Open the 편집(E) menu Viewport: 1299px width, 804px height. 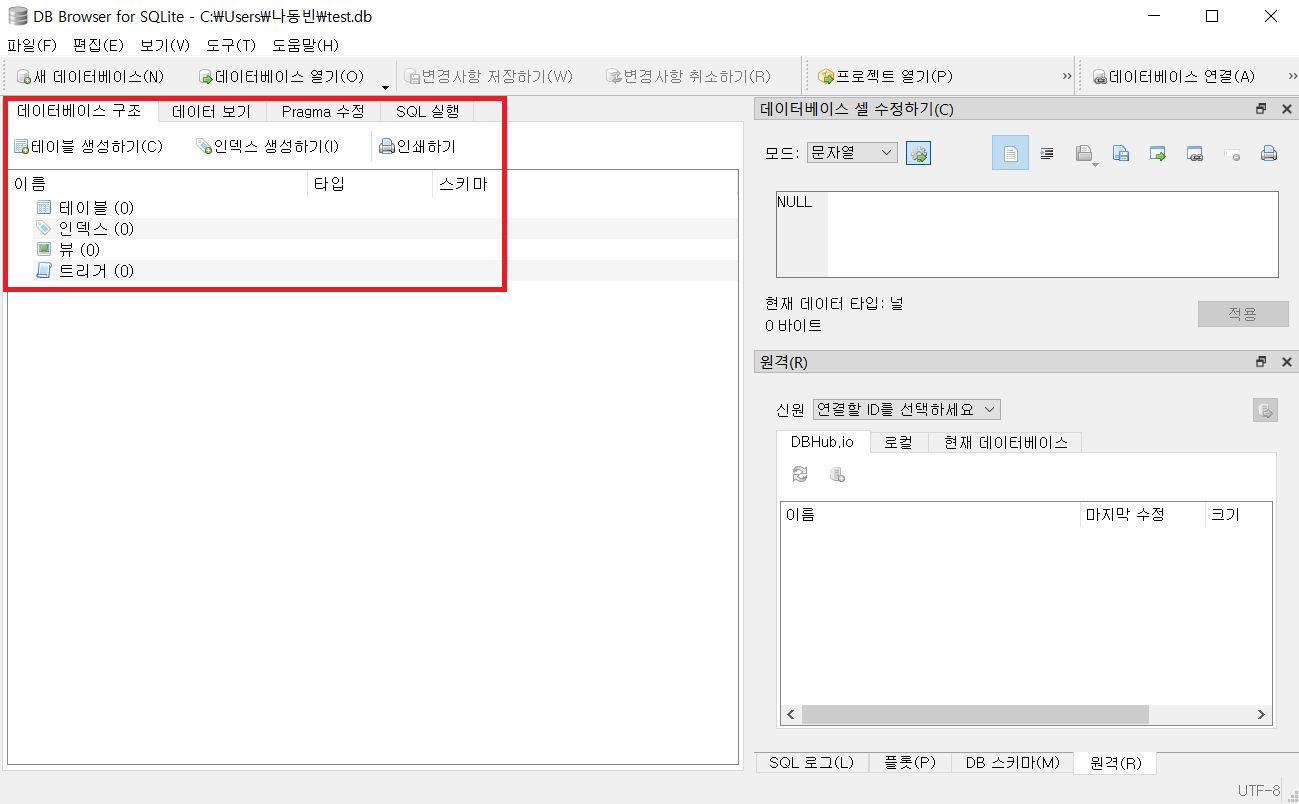(x=98, y=45)
